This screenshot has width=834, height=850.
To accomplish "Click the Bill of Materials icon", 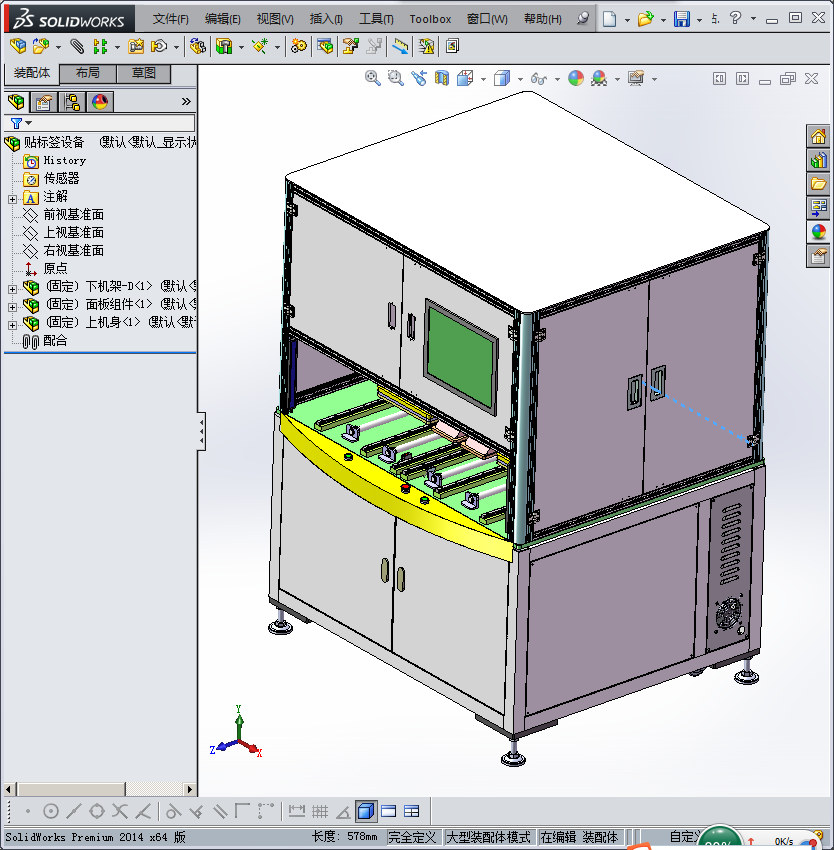I will coord(325,46).
